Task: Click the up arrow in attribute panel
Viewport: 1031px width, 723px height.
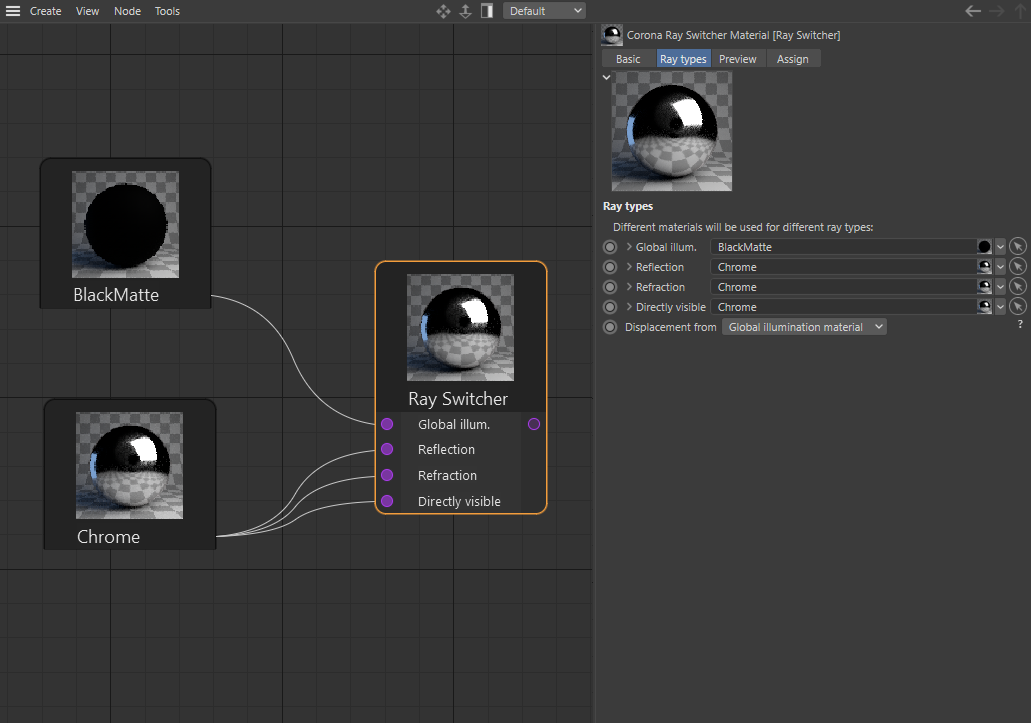Action: (1020, 11)
